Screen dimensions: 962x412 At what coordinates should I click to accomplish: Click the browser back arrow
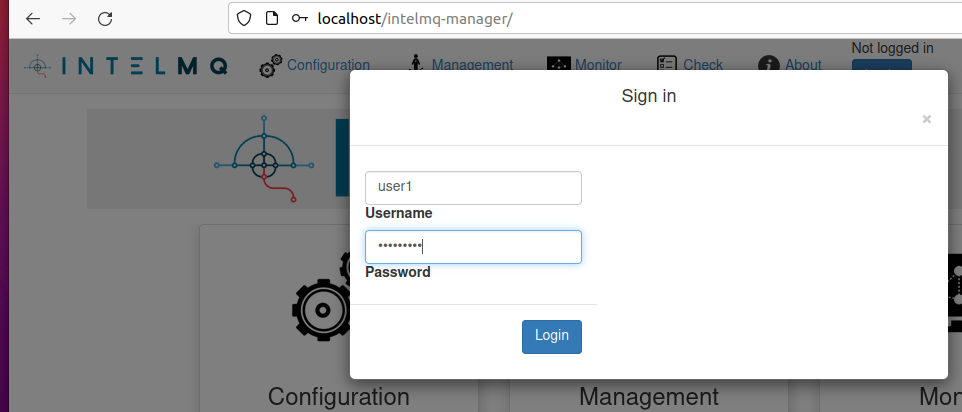33,19
